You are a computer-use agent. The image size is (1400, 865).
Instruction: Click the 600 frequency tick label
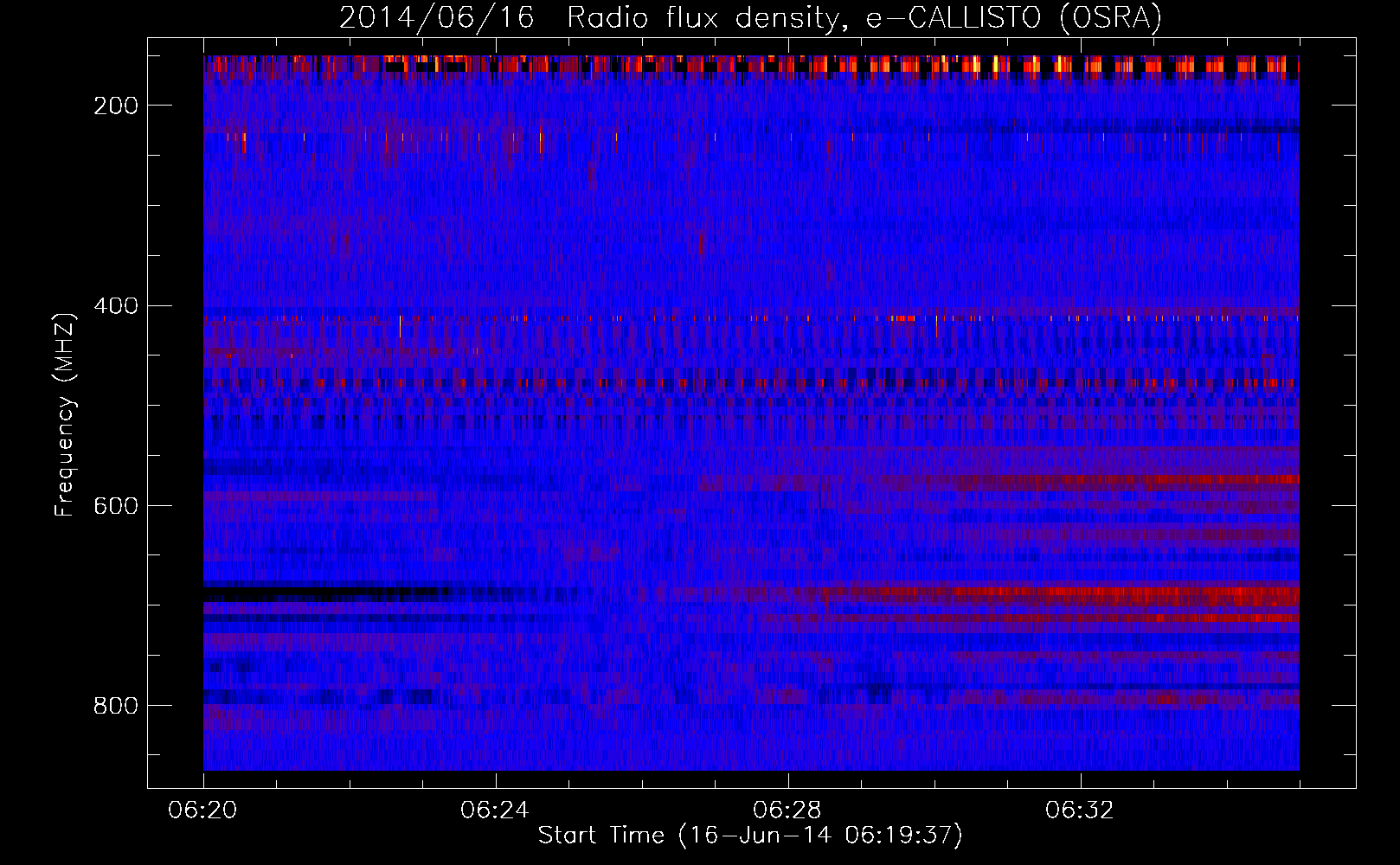point(116,505)
